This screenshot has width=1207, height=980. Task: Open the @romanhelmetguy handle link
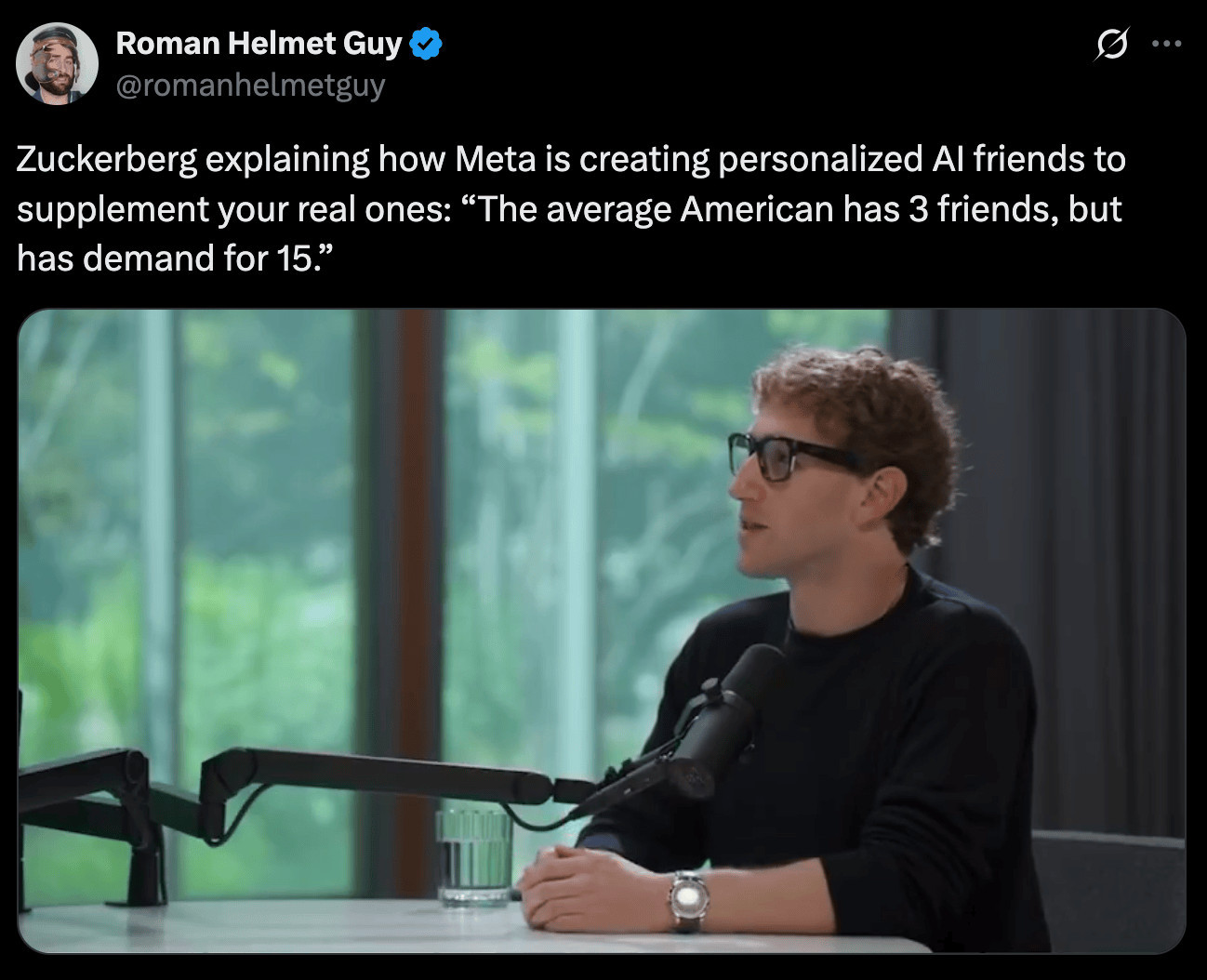[x=250, y=85]
